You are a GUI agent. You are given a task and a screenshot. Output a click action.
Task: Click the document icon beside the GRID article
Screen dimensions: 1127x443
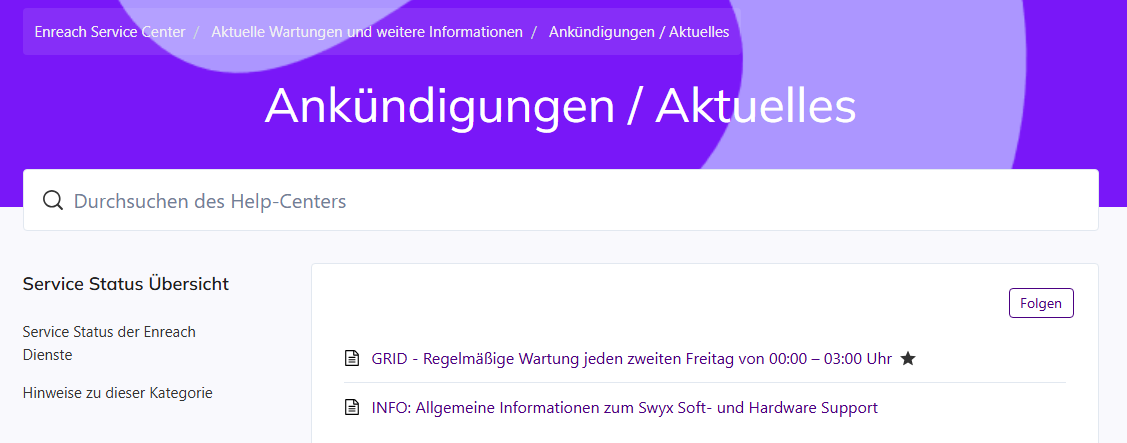click(351, 358)
